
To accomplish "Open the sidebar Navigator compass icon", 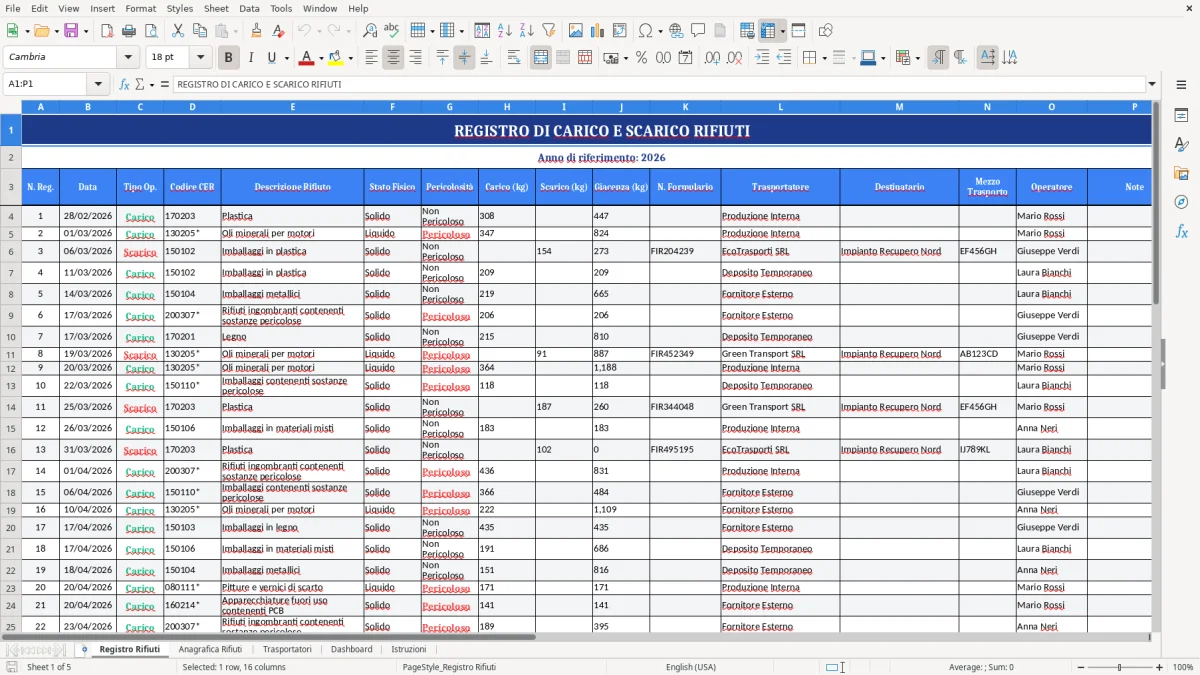I will (x=1181, y=202).
